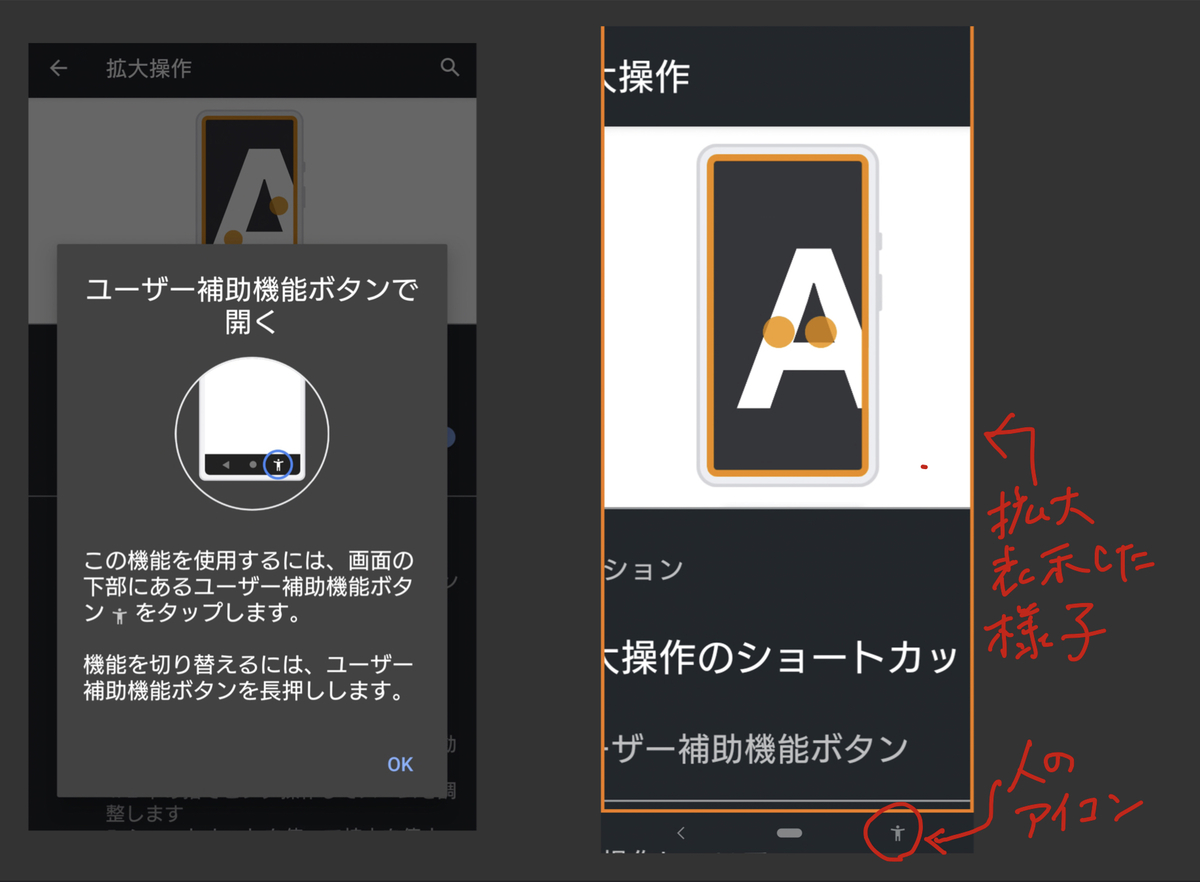Tap the accessibility person icon in the navigation bar
1200x882 pixels.
coord(897,833)
